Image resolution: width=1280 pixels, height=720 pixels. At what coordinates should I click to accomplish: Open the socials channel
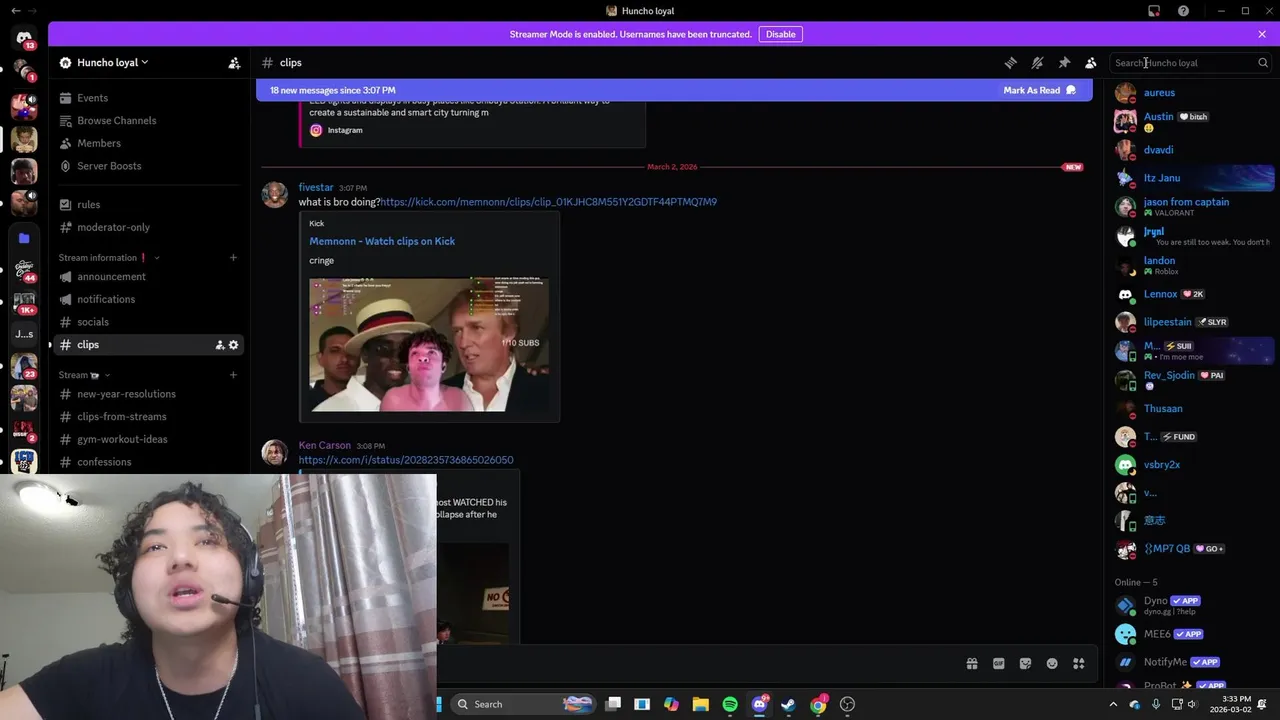(x=150, y=322)
